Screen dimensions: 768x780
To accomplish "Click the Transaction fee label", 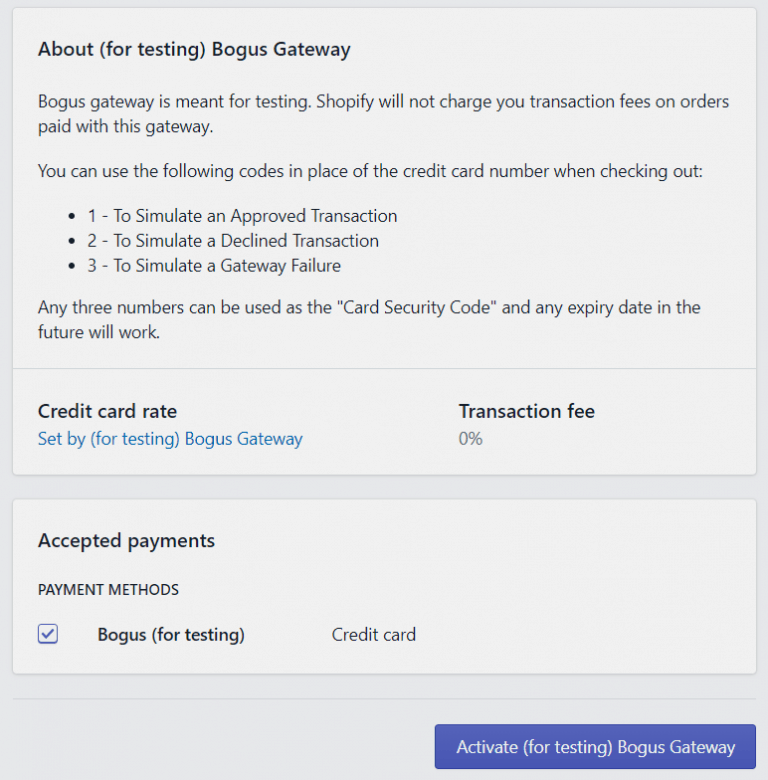I will click(526, 411).
